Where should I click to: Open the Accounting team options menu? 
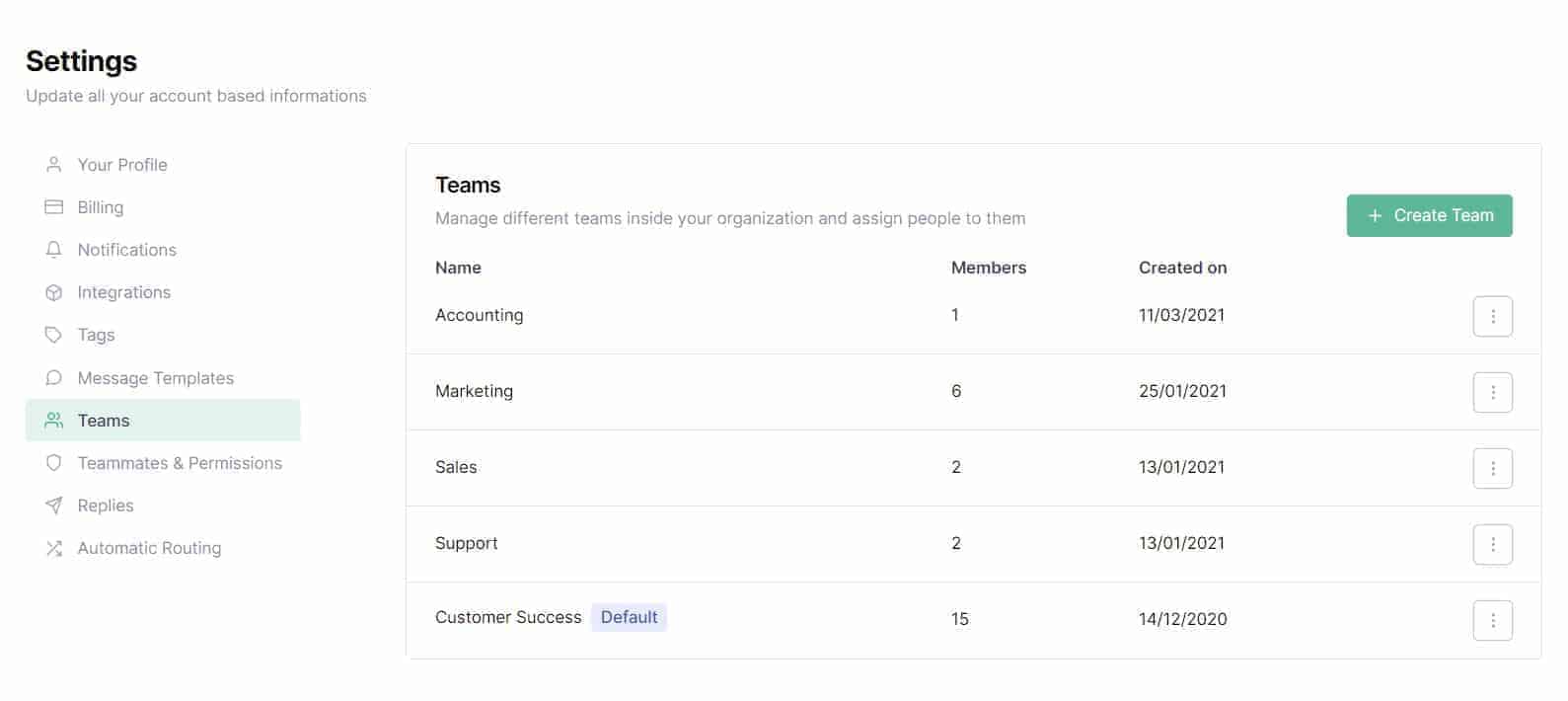(x=1492, y=317)
